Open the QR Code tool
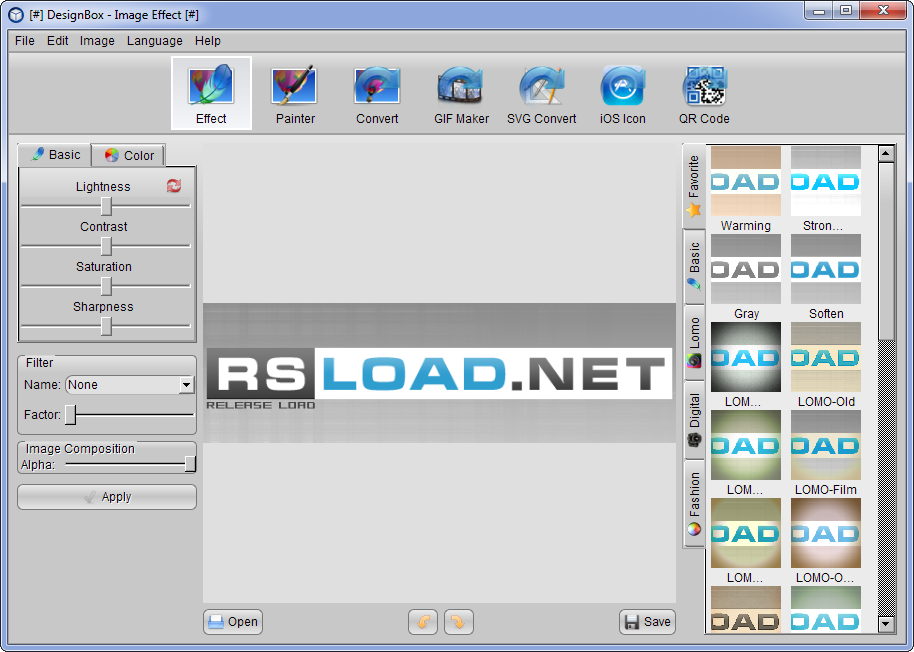914x652 pixels. [704, 93]
